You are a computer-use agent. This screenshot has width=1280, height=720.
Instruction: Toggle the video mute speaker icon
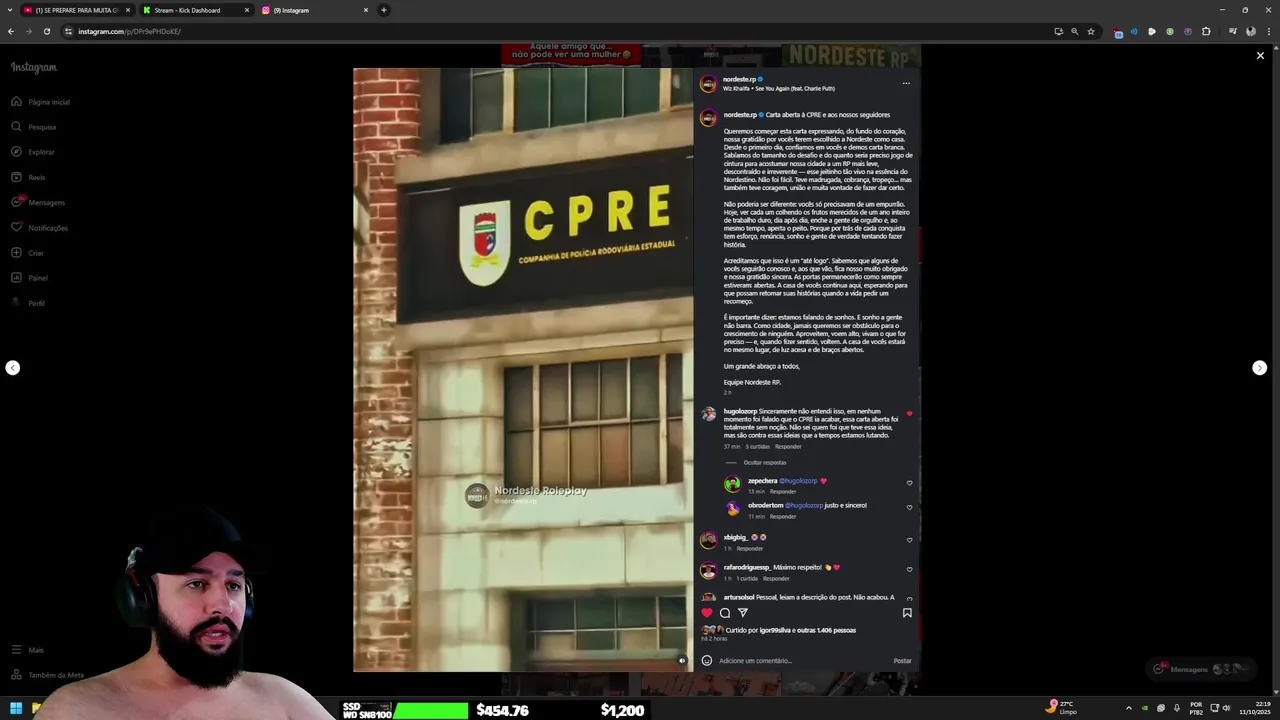(x=682, y=660)
